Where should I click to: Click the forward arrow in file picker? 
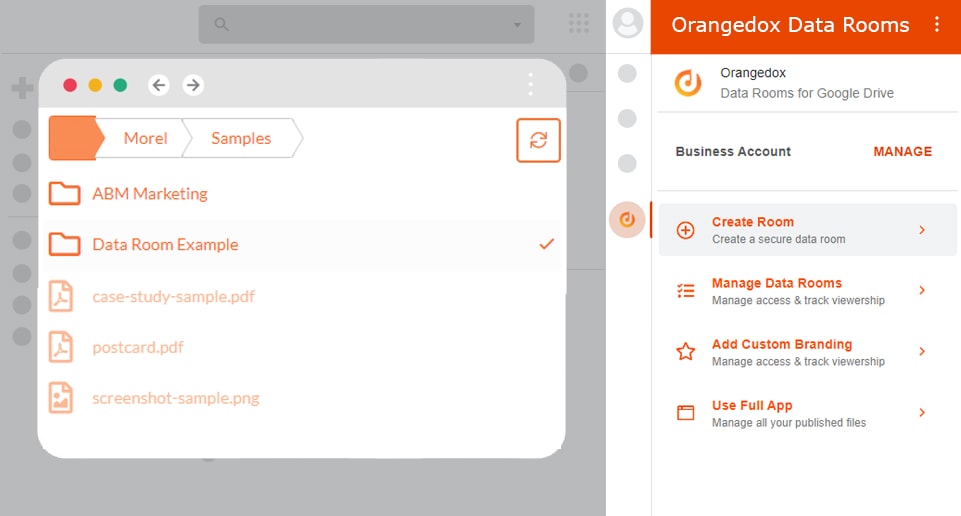[x=193, y=85]
